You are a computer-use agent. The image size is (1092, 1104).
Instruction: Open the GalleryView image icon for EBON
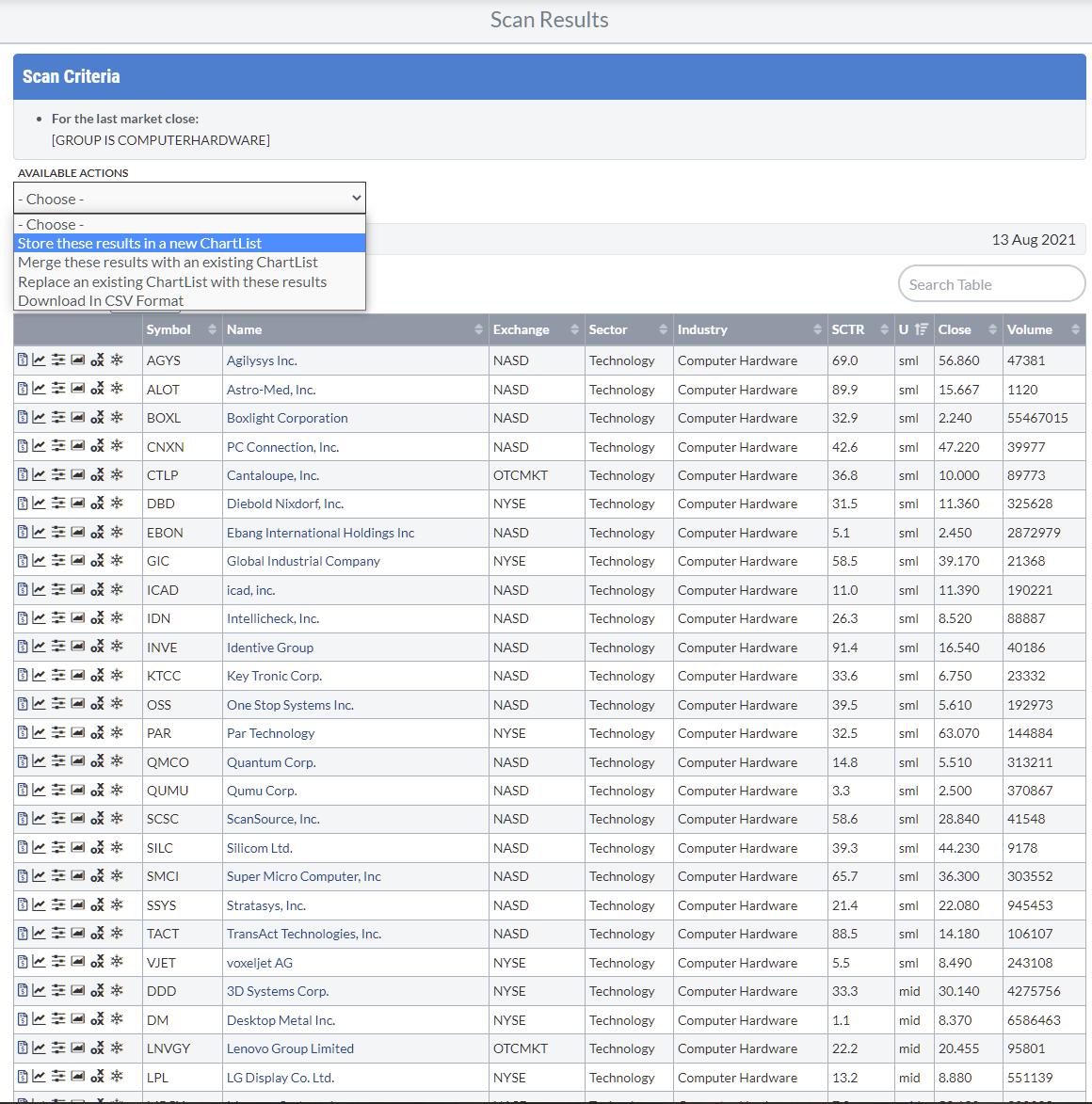[78, 532]
